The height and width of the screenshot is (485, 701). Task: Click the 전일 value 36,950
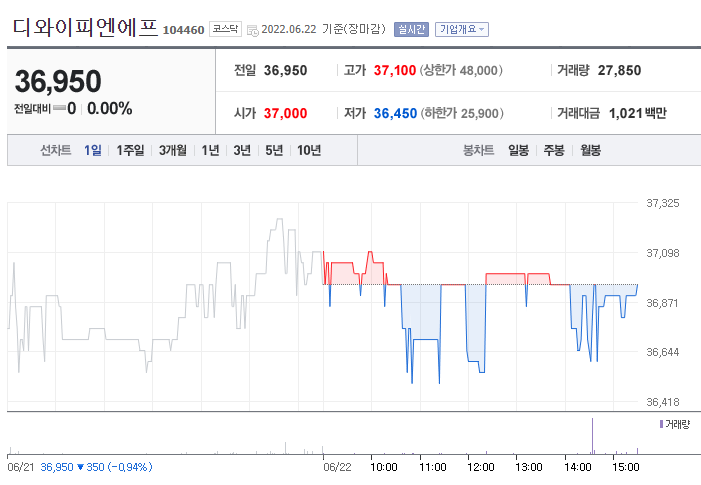[285, 71]
